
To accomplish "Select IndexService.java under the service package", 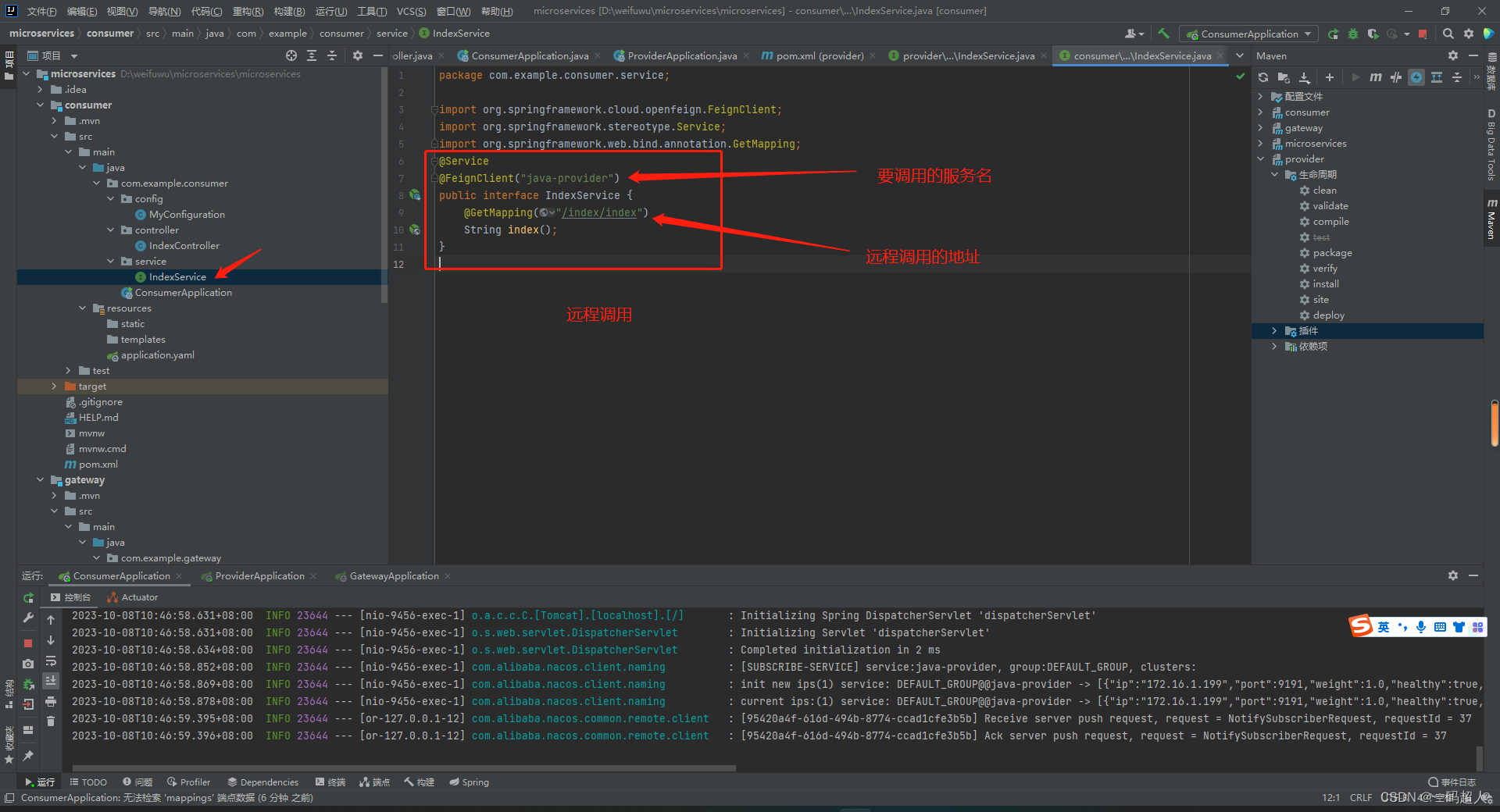I will [x=177, y=276].
